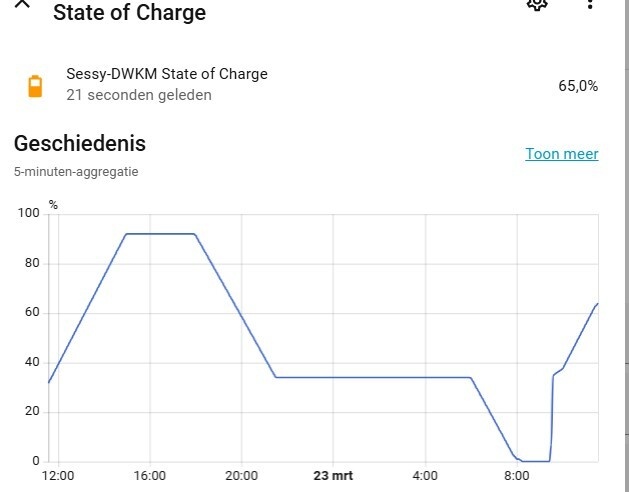
Task: Click the flat line segment above '23 mrt'
Action: (x=333, y=377)
